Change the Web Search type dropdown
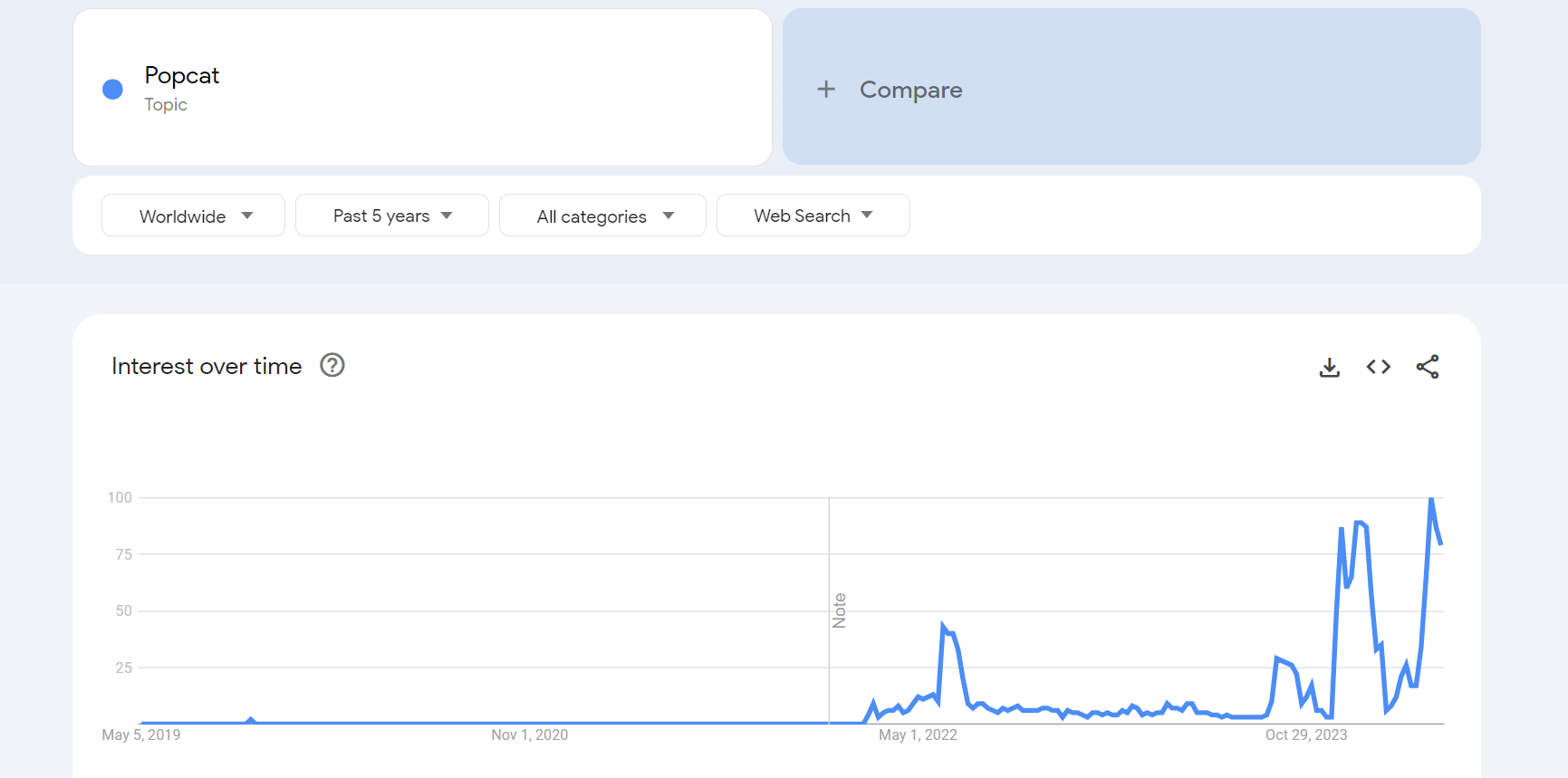The image size is (1568, 778). coord(813,216)
